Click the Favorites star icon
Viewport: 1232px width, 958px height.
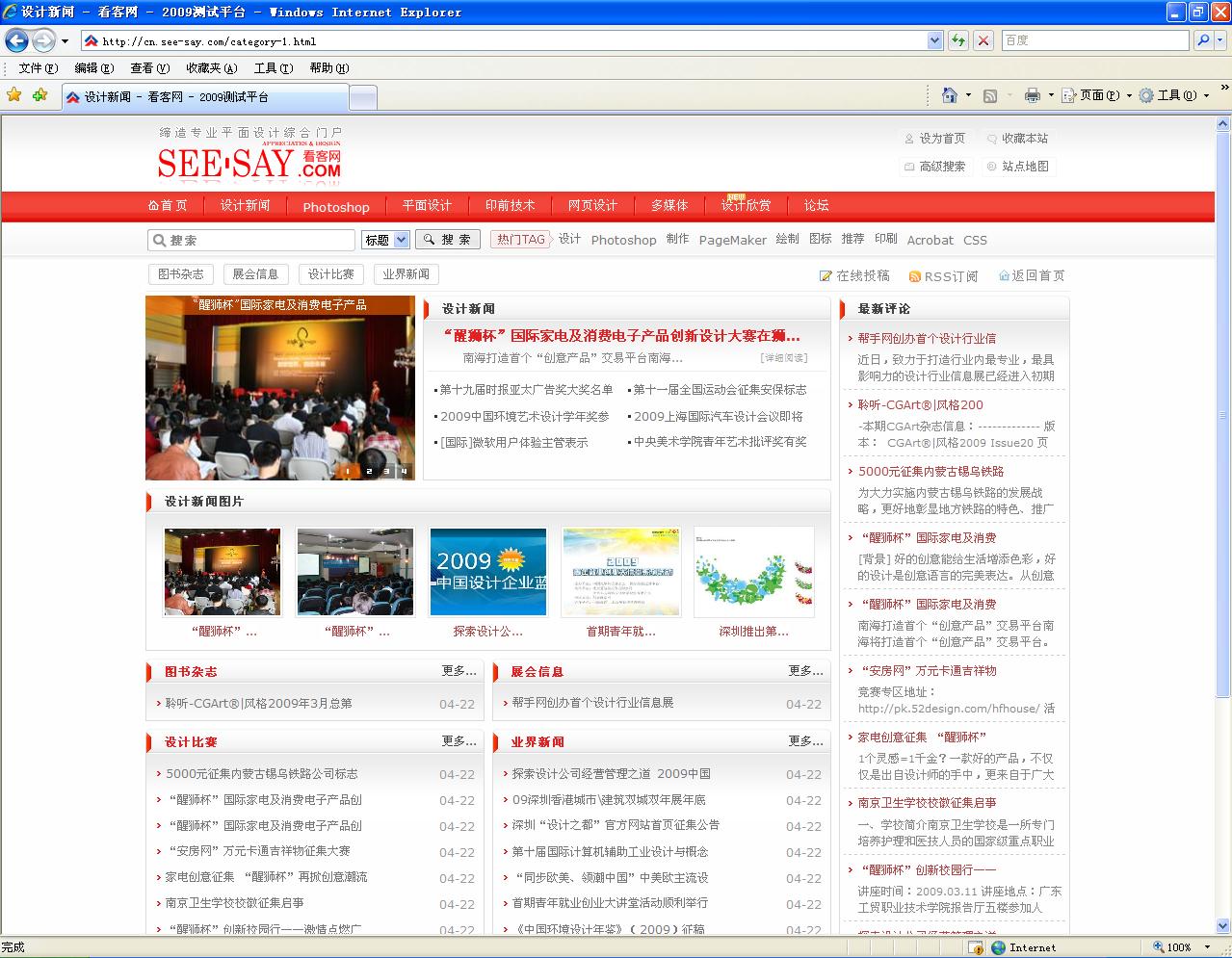point(14,95)
